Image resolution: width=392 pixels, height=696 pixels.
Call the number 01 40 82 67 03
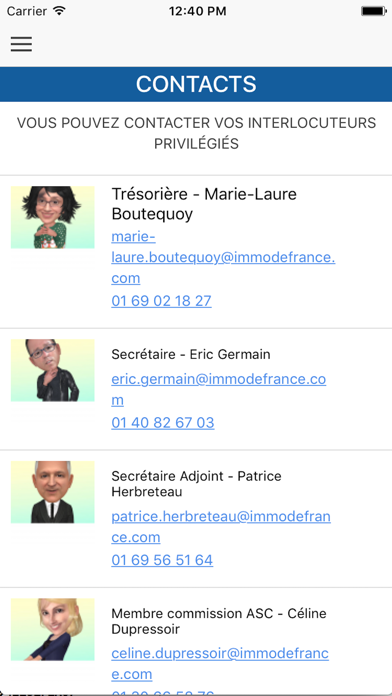tap(162, 423)
